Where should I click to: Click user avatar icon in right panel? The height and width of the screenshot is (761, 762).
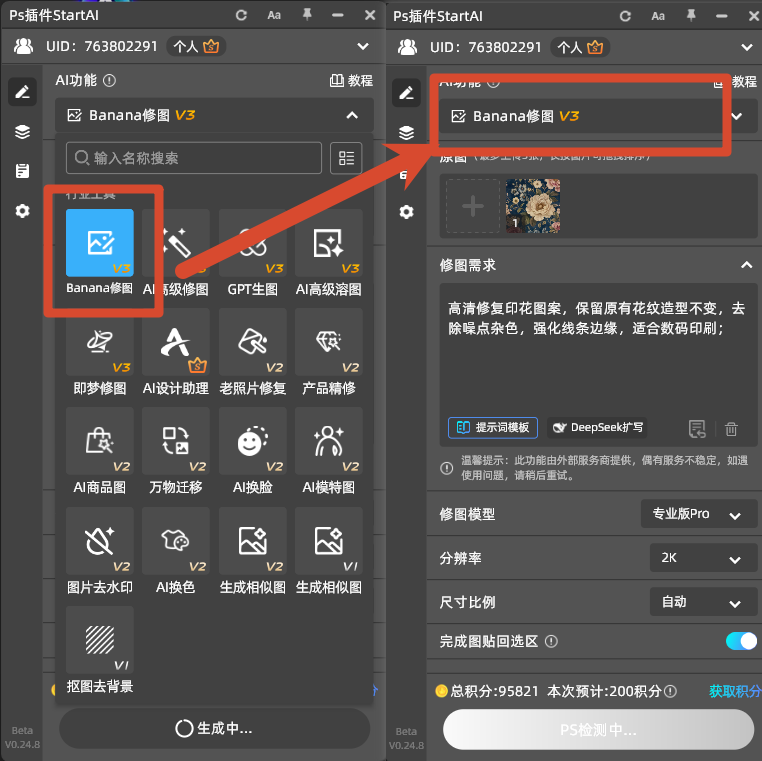click(407, 47)
